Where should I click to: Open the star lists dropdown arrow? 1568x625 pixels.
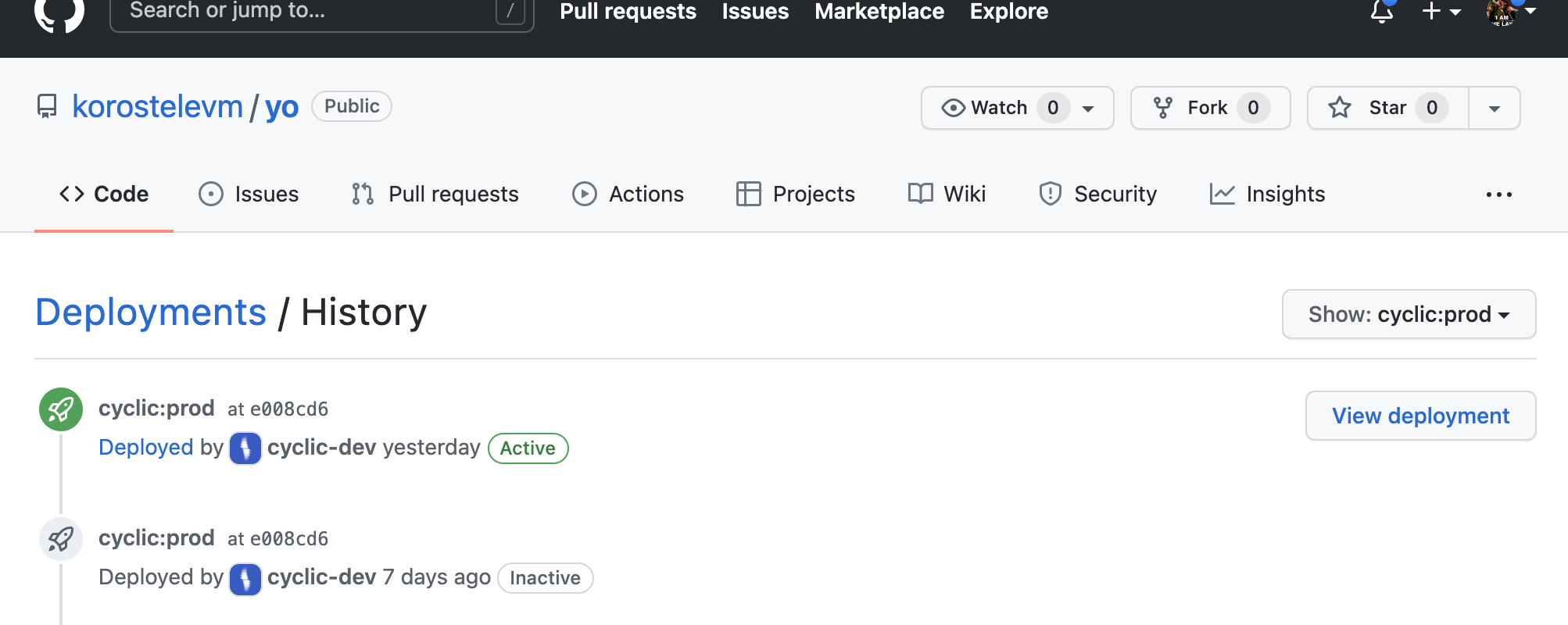tap(1494, 108)
